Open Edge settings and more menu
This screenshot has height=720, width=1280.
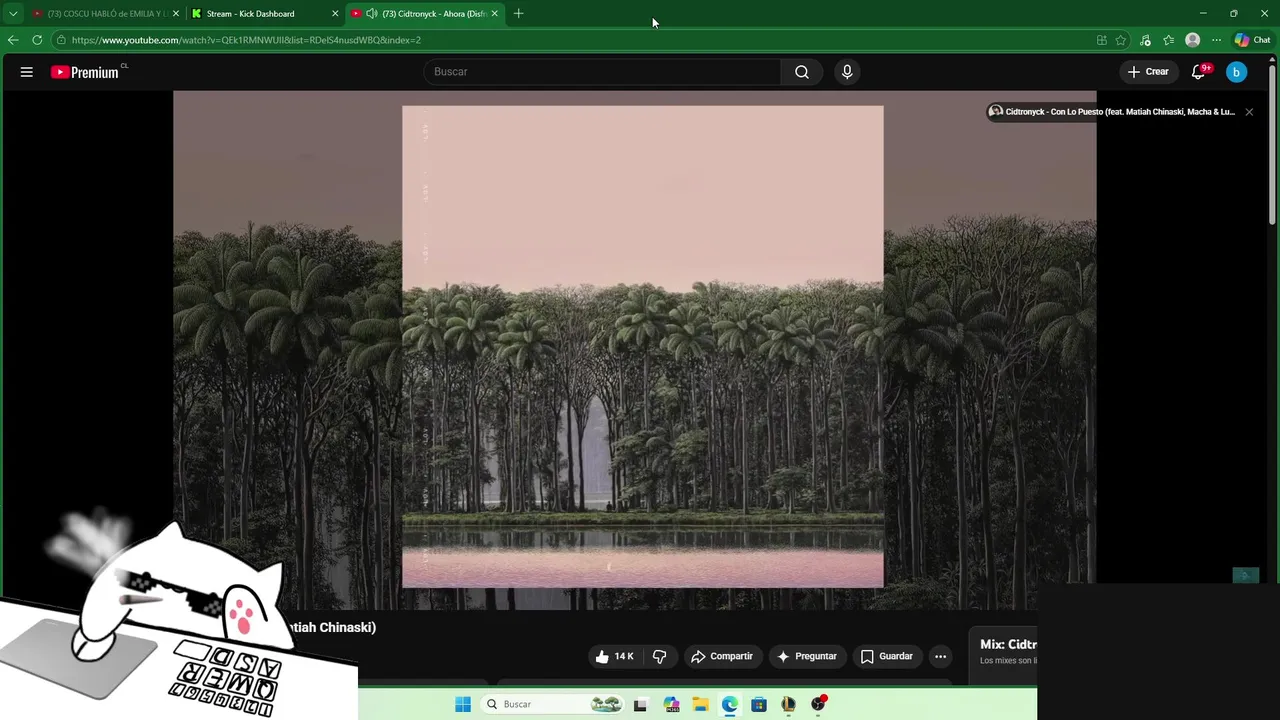coord(1216,40)
